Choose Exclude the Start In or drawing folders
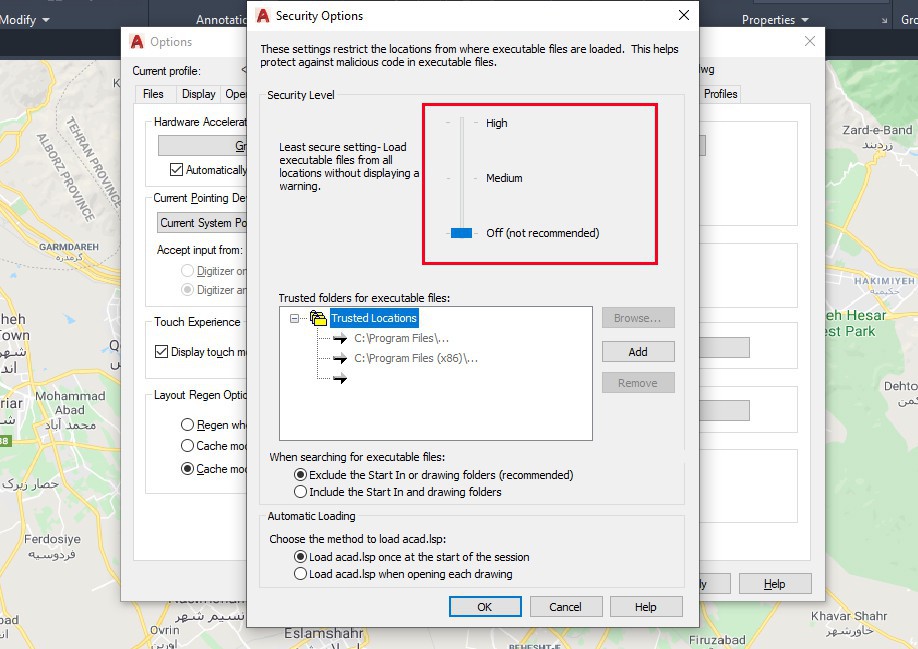Screen dimensions: 918x649 (300, 475)
